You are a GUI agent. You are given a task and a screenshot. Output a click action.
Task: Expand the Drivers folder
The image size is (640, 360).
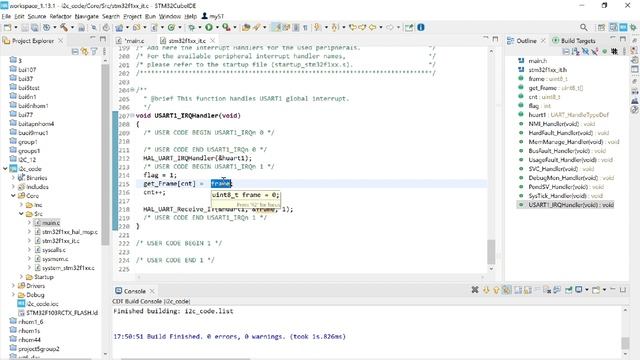click(x=13, y=286)
